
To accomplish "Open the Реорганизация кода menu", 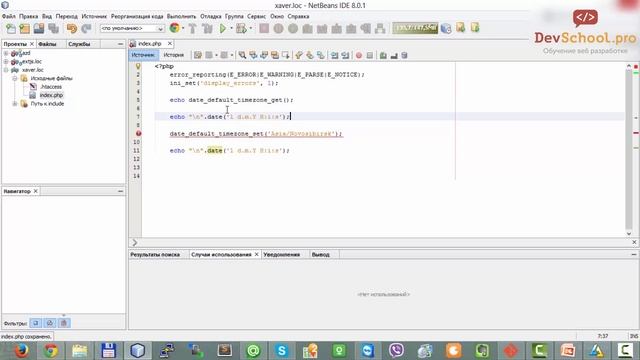I will coord(137,16).
